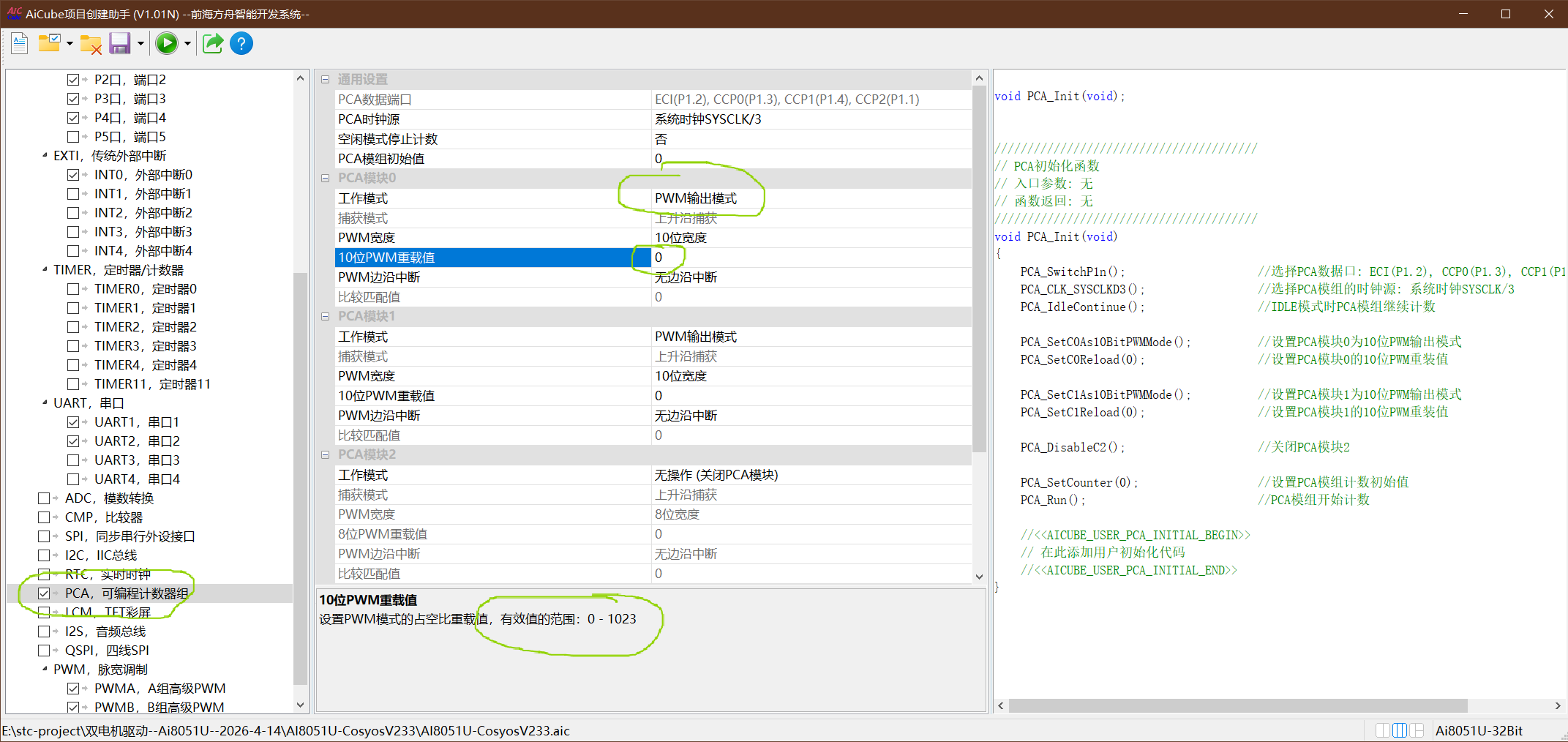Select I2S 音频总线 tree item
Image resolution: width=1568 pixels, height=742 pixels.
click(x=105, y=632)
